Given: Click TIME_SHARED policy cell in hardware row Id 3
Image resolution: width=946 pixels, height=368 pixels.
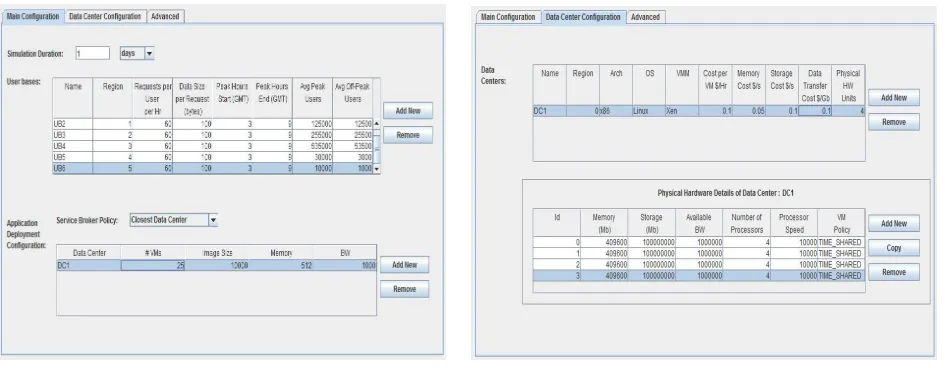Looking at the screenshot, I should coord(841,276).
